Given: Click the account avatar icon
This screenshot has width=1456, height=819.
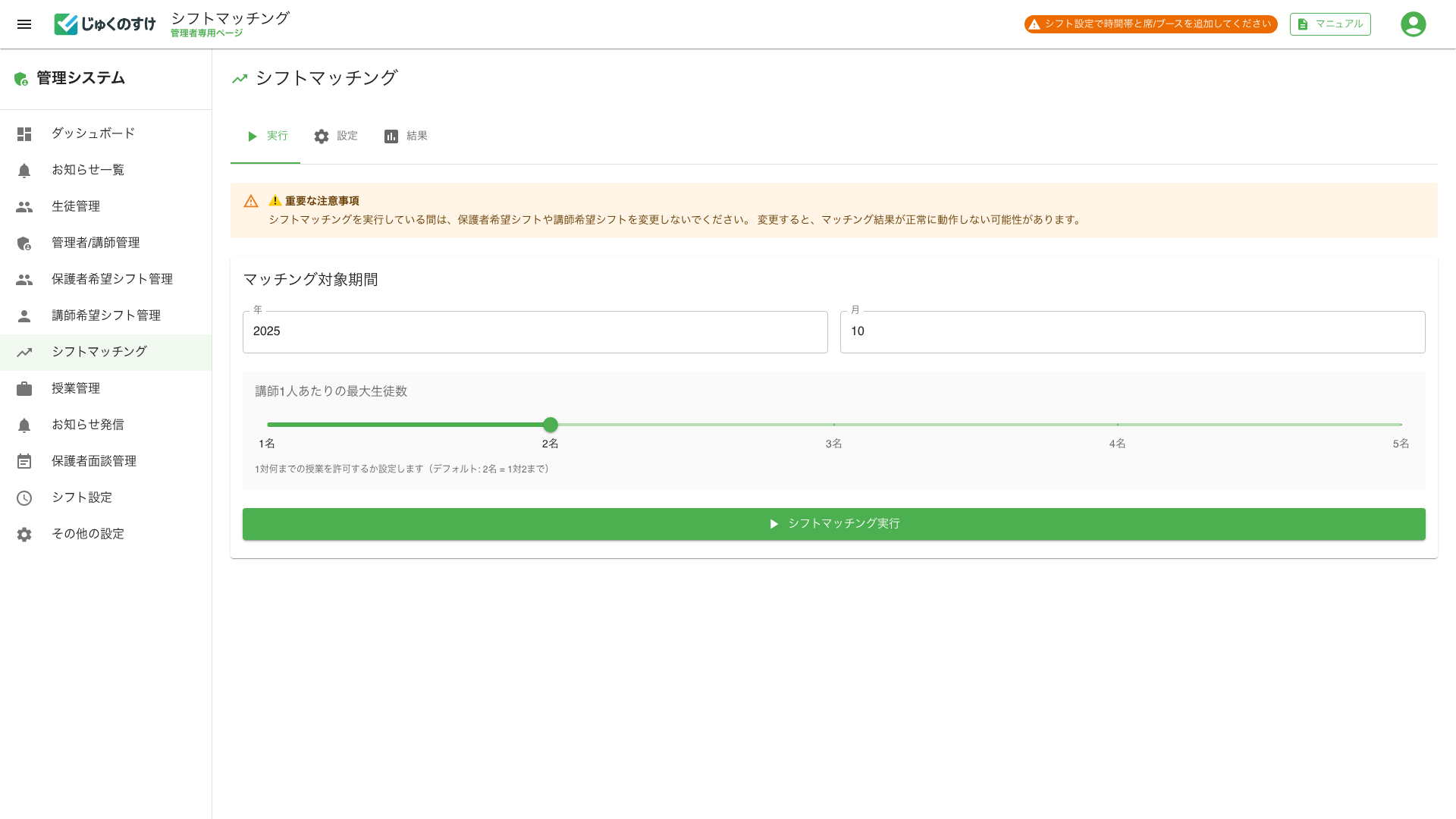Looking at the screenshot, I should click(x=1413, y=24).
